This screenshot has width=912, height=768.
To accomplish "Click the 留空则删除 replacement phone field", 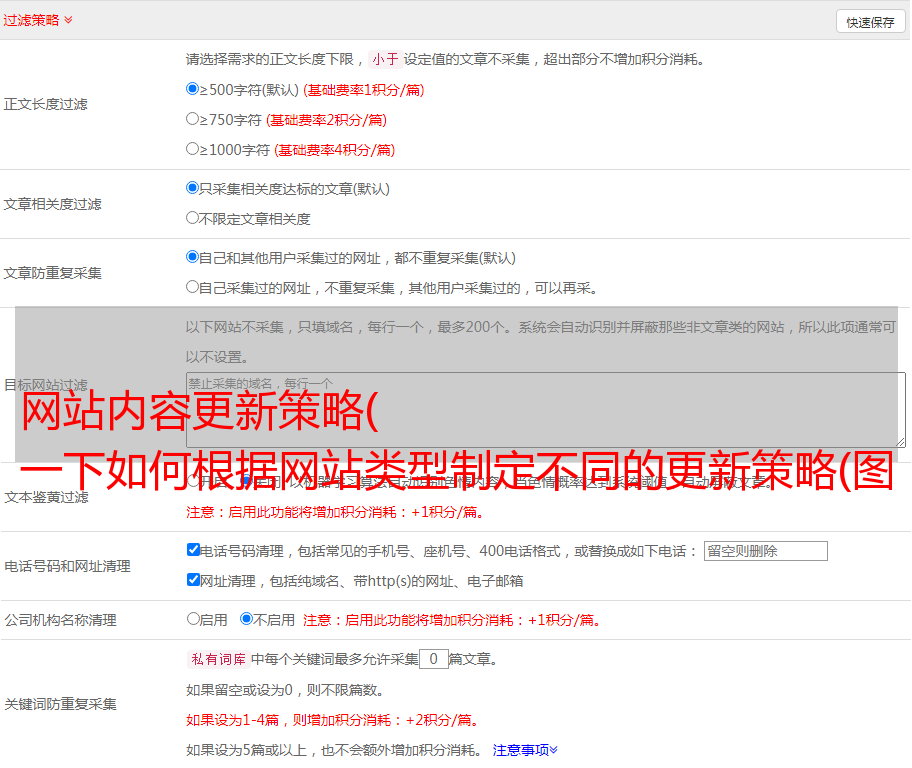I will (765, 551).
